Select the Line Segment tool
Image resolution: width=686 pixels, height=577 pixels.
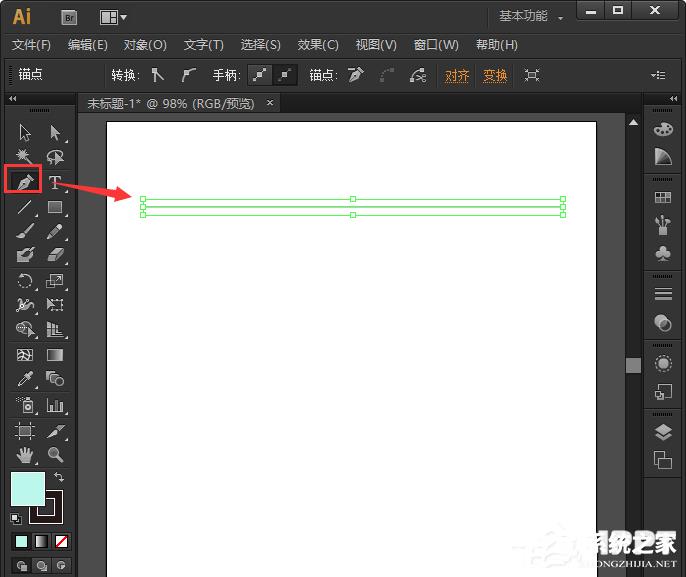[24, 206]
